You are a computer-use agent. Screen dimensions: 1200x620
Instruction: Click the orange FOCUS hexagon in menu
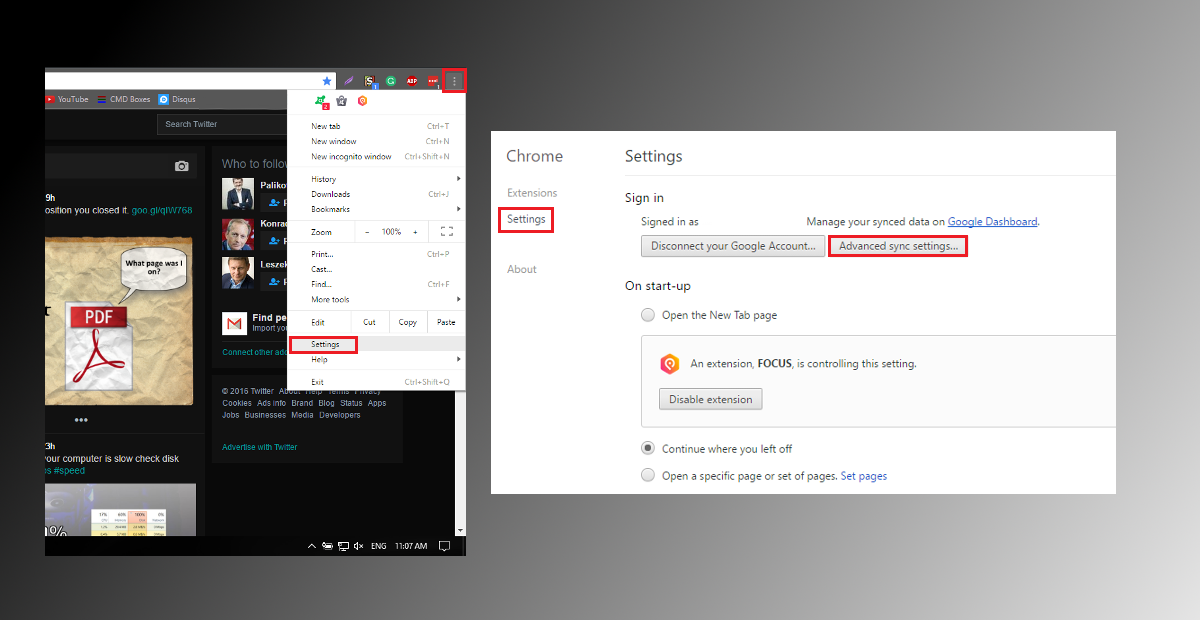pos(362,101)
